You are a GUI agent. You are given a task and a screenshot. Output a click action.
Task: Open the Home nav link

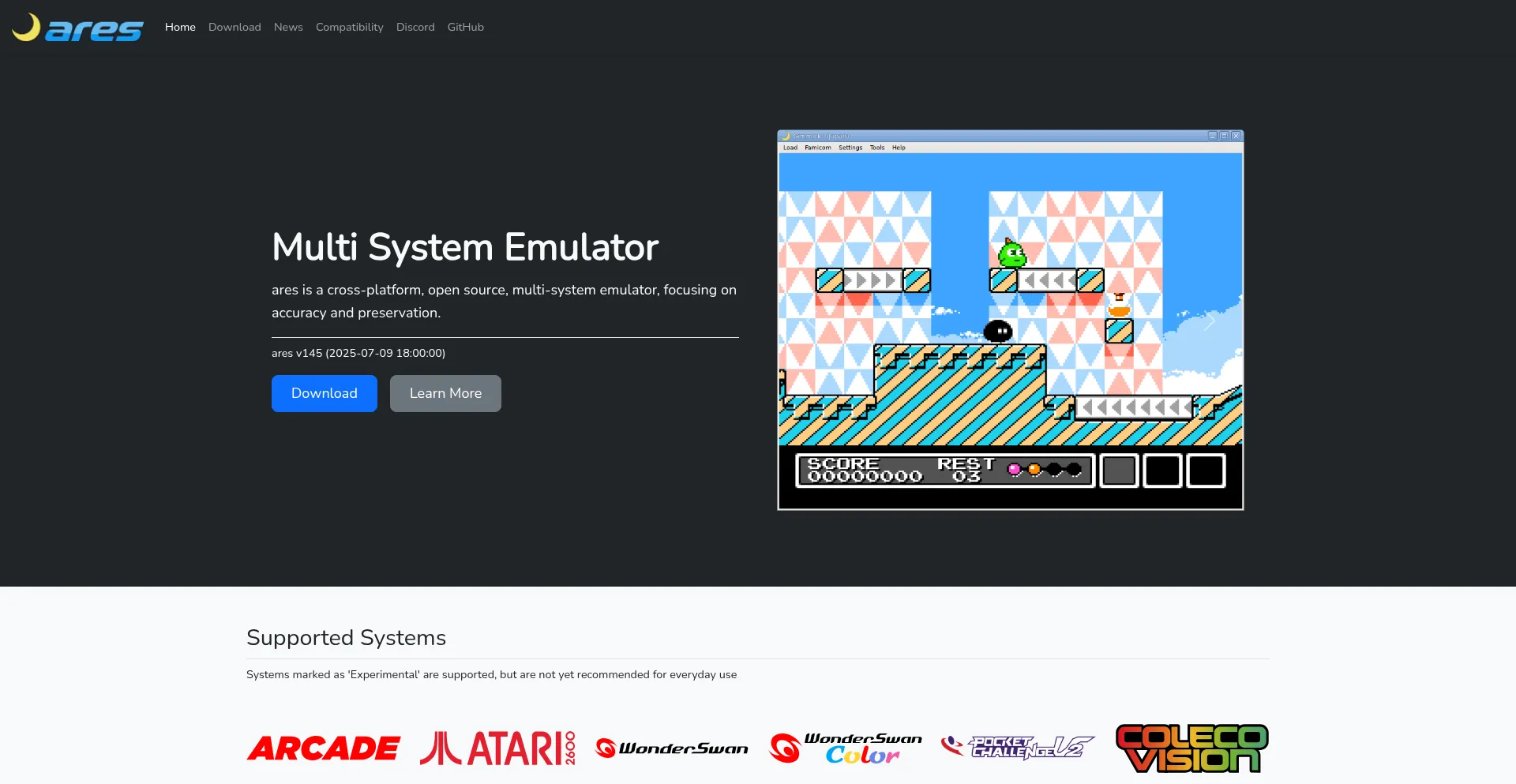(x=180, y=27)
